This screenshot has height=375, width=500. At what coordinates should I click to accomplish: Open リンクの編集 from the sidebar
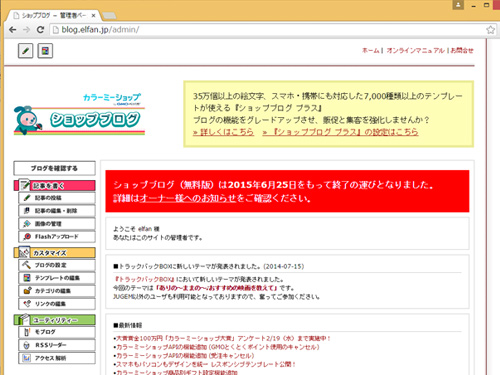coord(57,304)
